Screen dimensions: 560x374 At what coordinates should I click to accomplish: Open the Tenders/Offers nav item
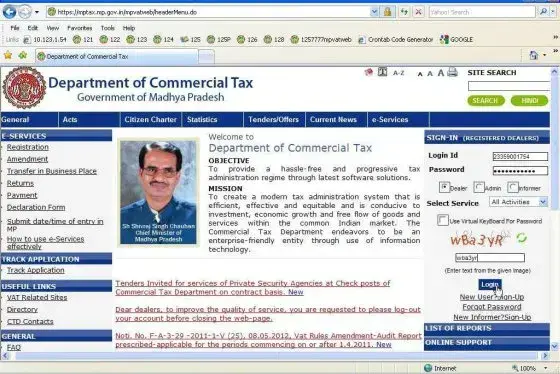point(274,120)
